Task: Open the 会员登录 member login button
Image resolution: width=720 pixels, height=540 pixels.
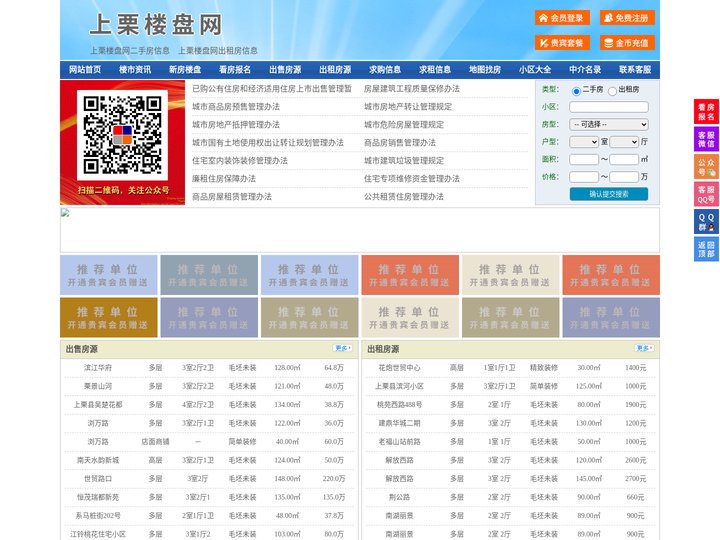Action: tap(562, 18)
